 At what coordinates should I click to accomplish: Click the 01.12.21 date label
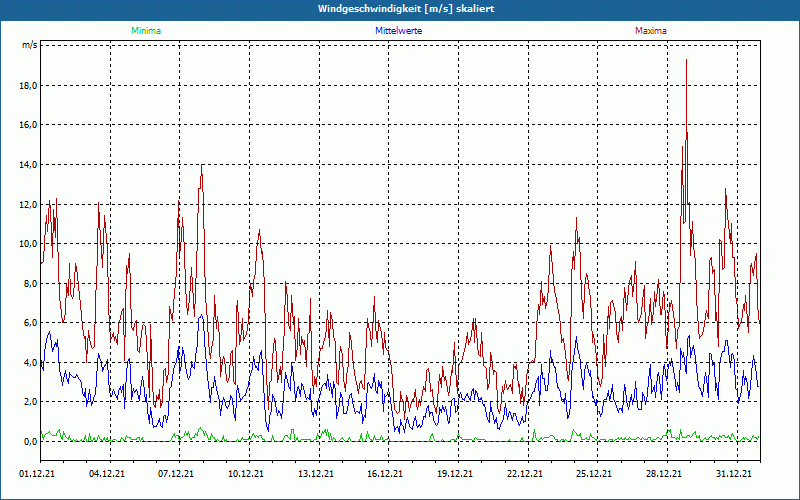(x=37, y=474)
